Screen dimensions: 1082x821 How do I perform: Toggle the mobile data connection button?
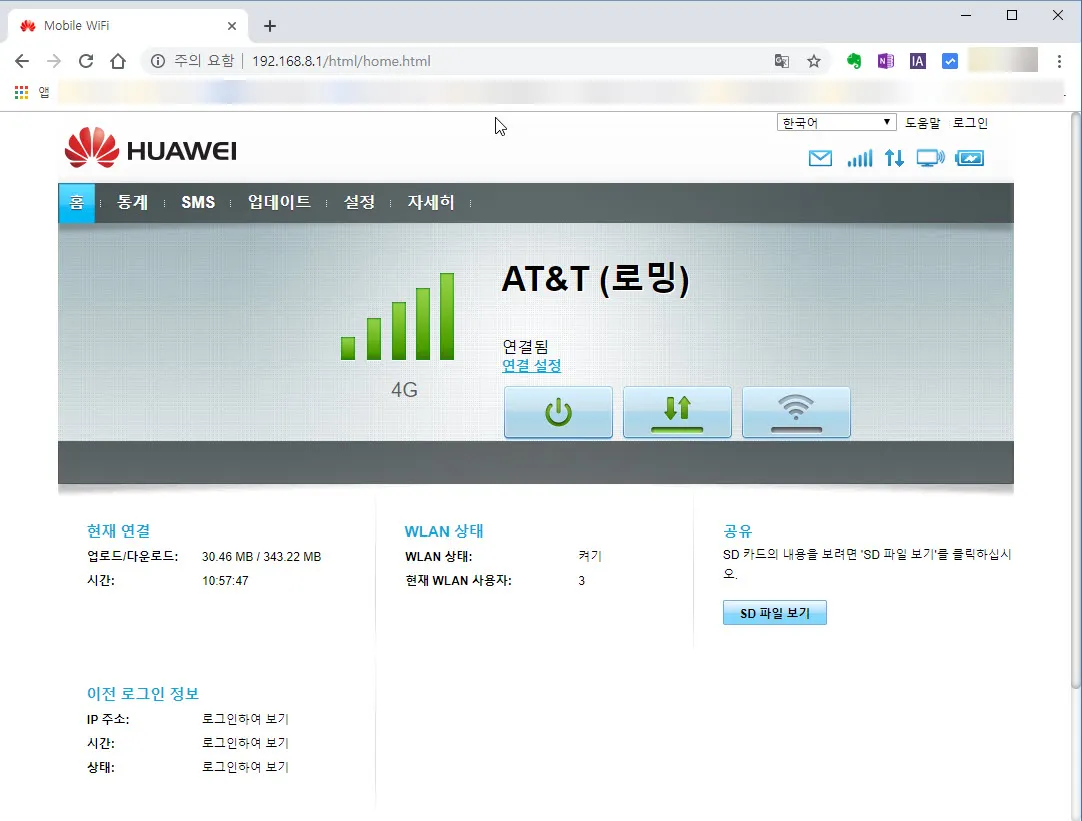677,412
